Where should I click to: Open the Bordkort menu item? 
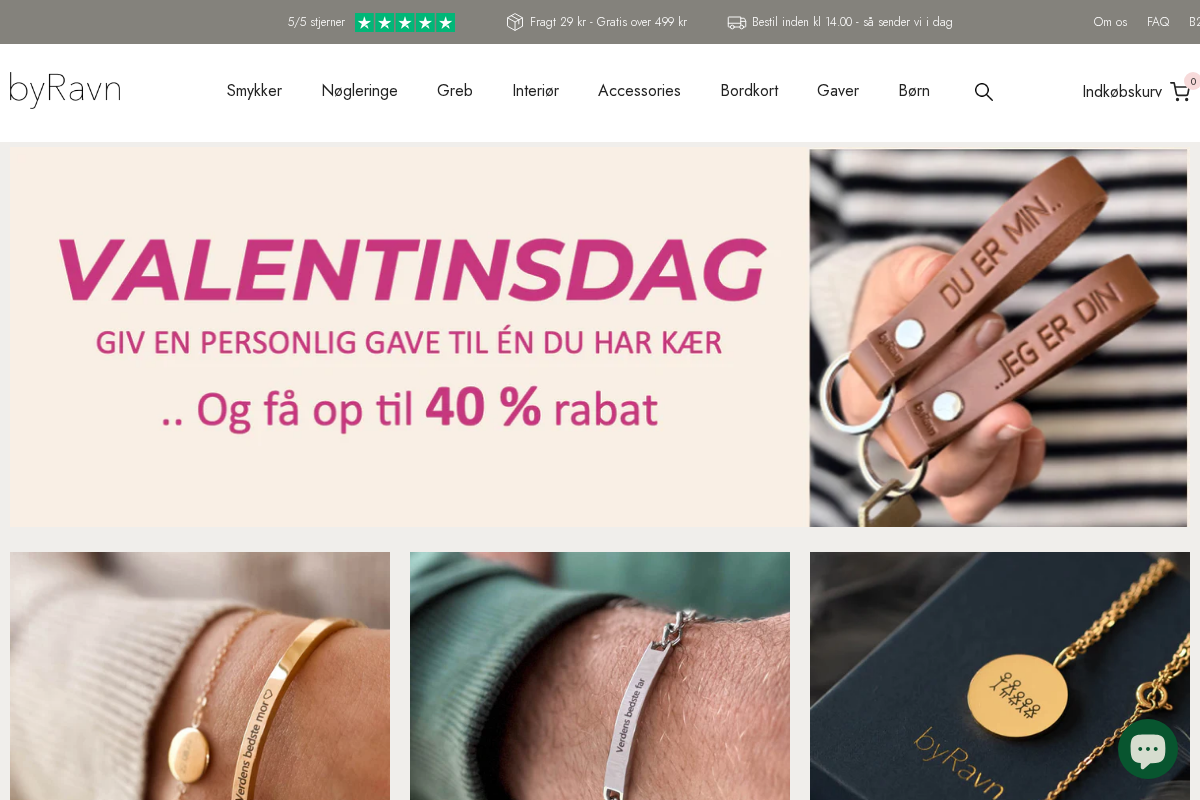coord(749,91)
